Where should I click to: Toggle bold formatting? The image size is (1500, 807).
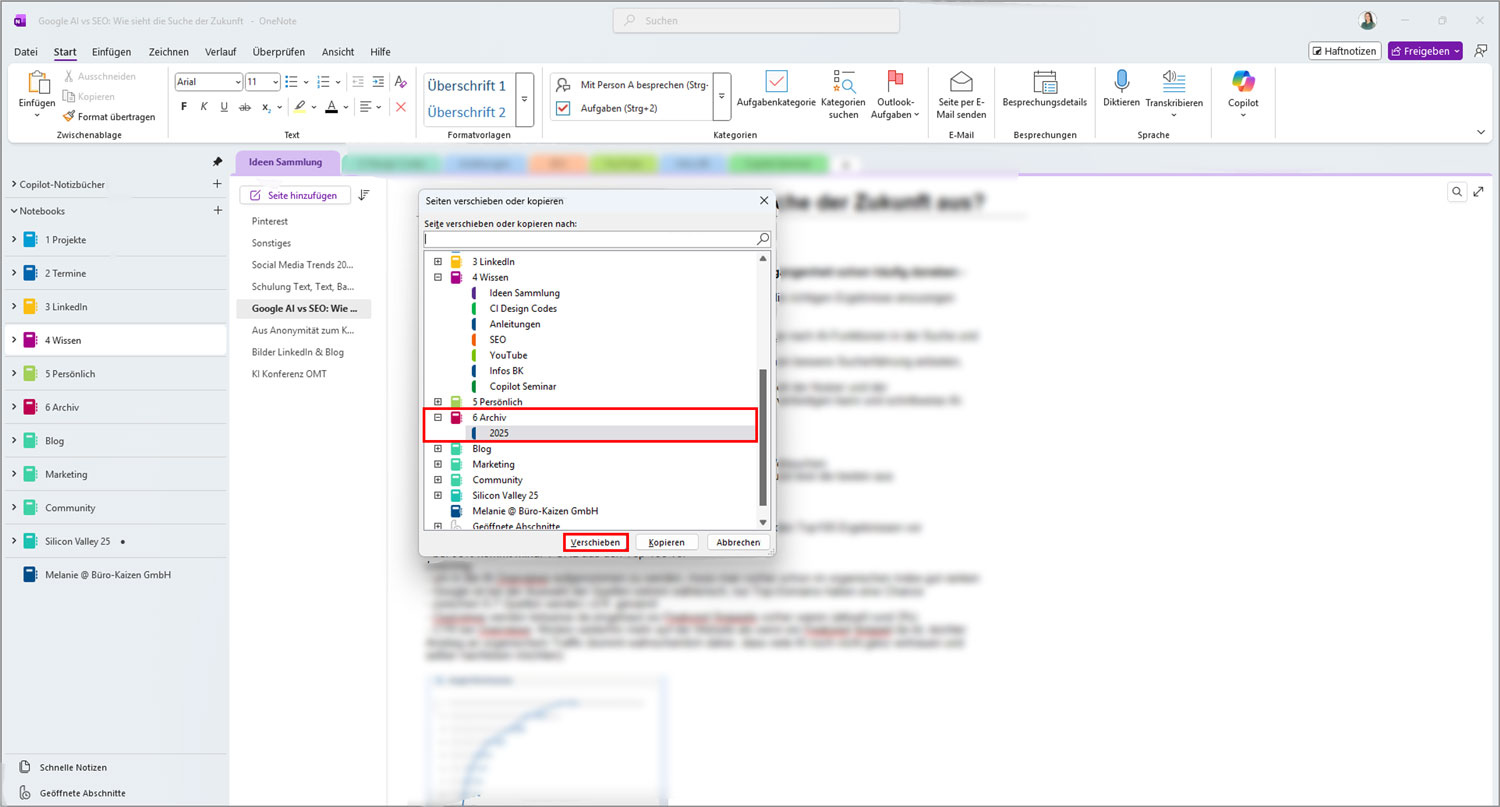(184, 105)
